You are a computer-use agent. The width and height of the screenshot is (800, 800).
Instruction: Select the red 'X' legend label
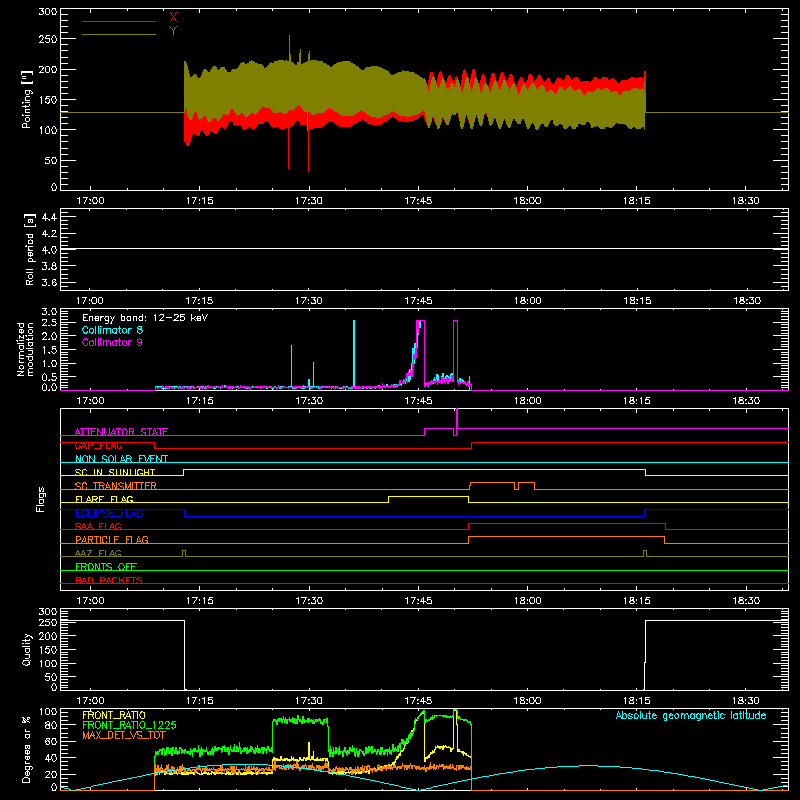tap(173, 17)
